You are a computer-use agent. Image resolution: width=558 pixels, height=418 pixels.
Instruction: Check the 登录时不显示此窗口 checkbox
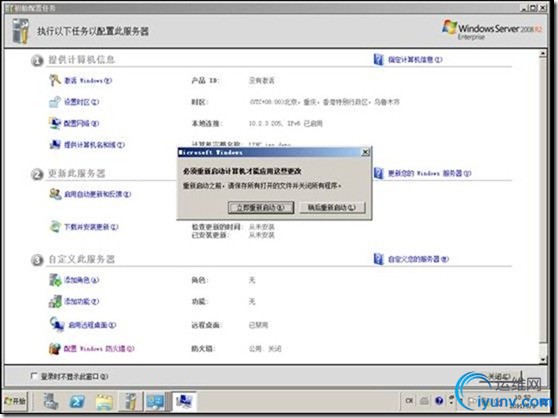coord(34,376)
